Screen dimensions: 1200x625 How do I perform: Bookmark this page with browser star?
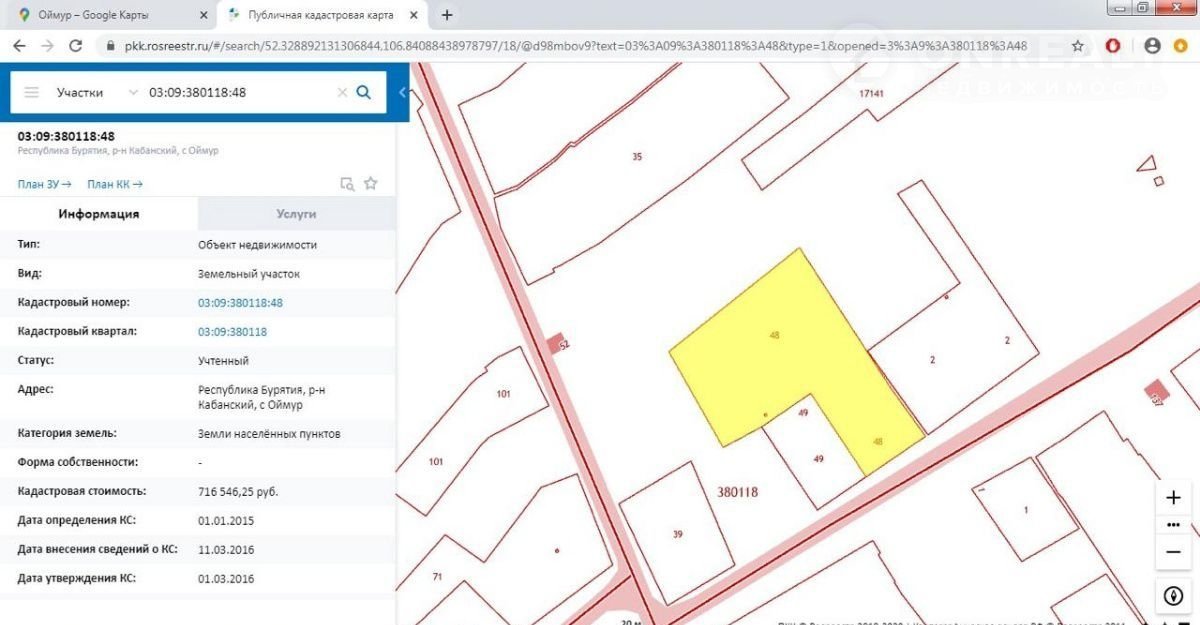tap(1077, 46)
